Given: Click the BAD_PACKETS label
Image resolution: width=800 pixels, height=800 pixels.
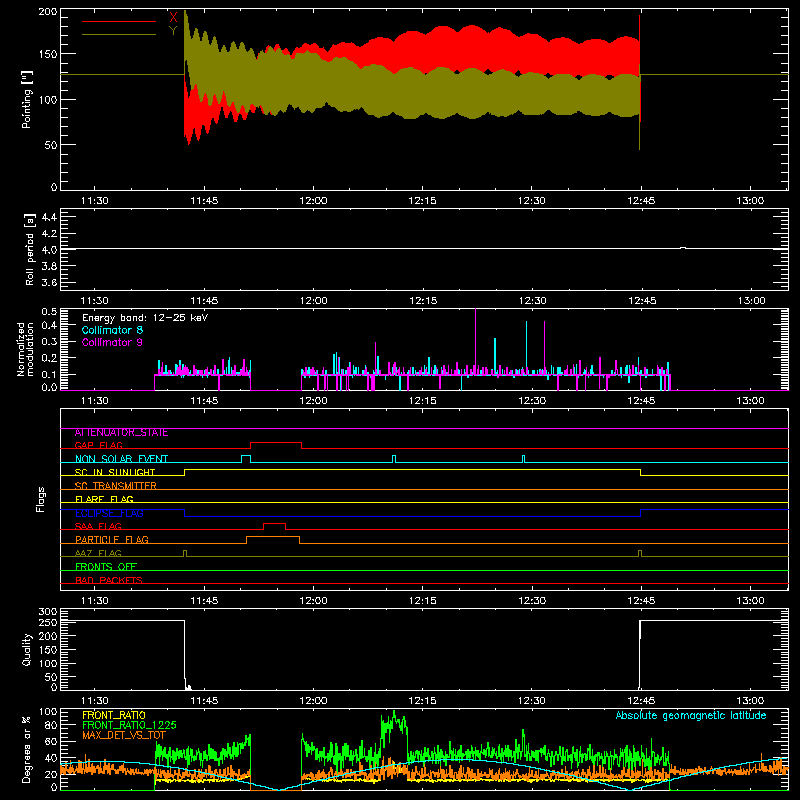Looking at the screenshot, I should (109, 580).
